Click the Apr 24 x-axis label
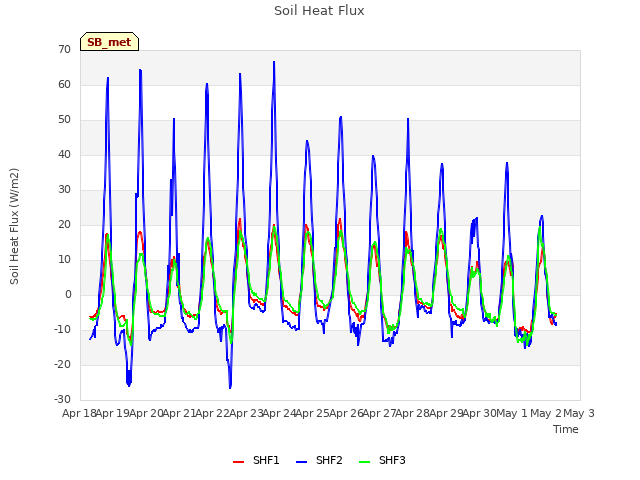 279,413
